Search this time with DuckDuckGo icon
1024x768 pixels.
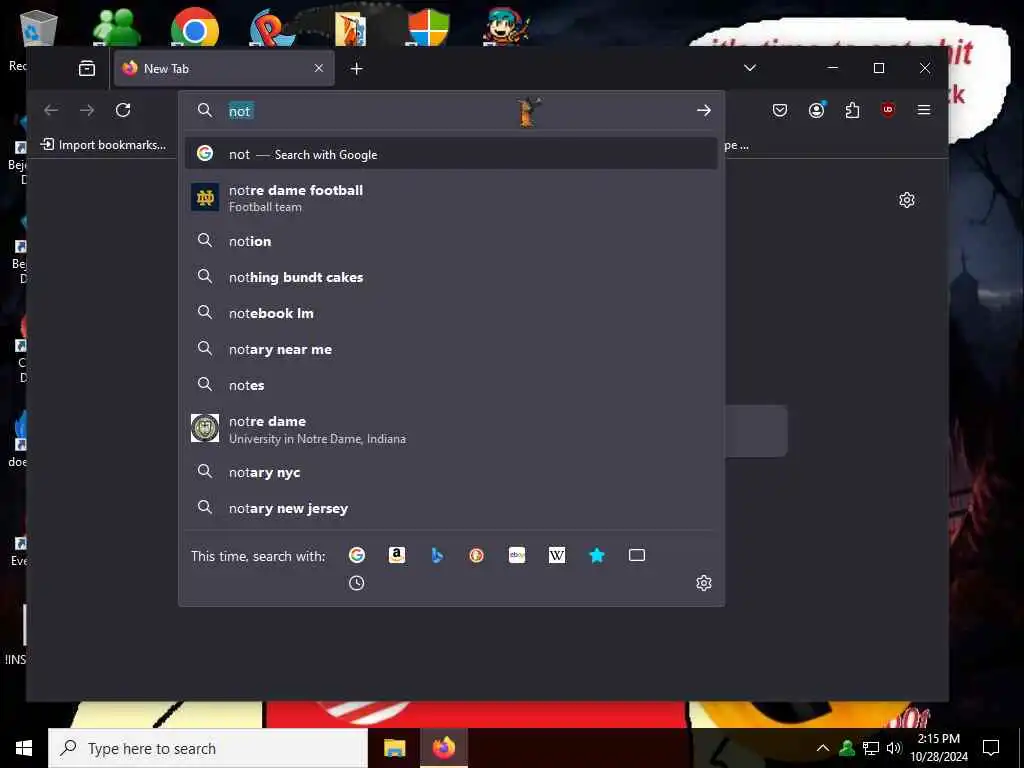(x=477, y=555)
